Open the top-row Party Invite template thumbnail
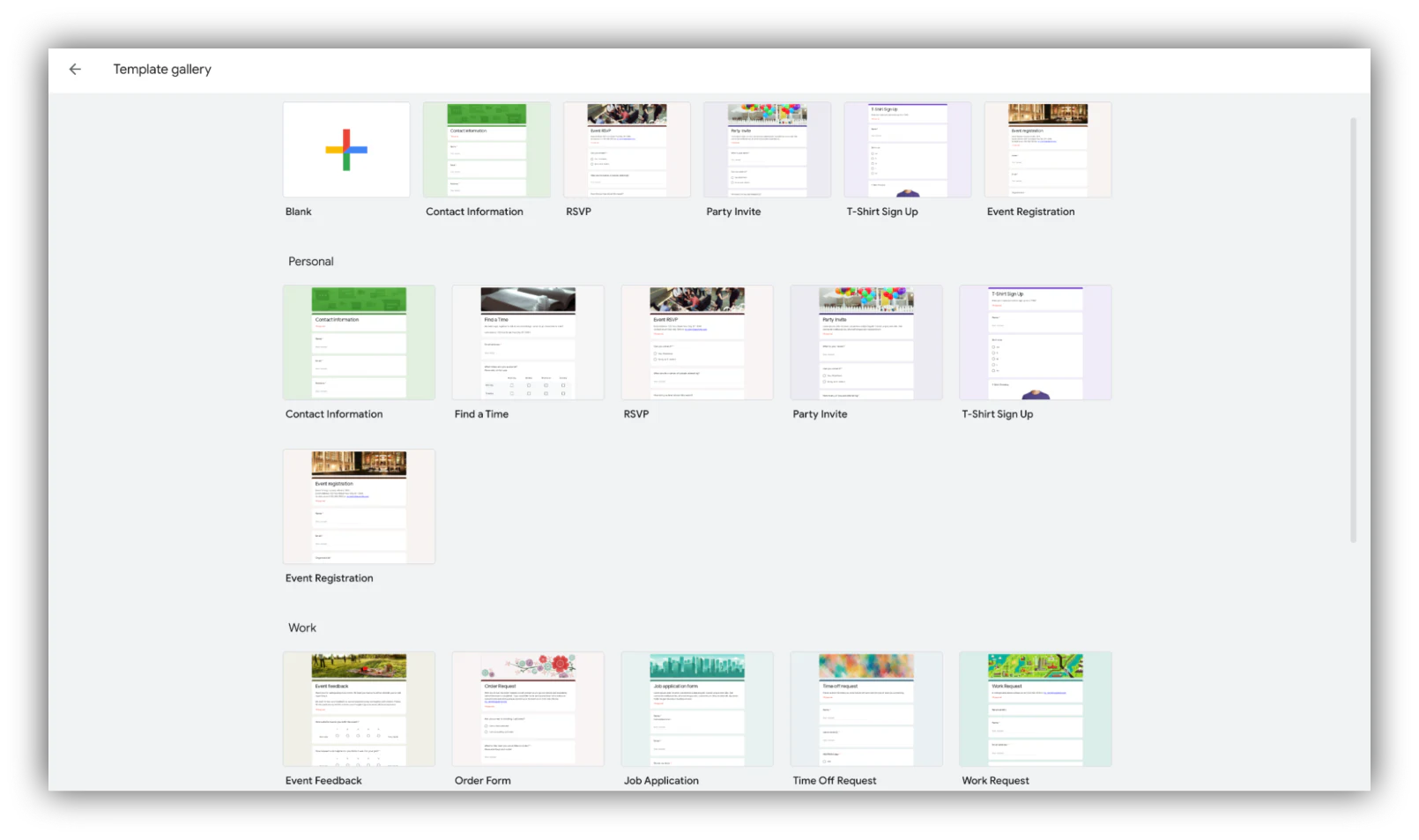The width and height of the screenshot is (1419, 840). pyautogui.click(x=767, y=150)
